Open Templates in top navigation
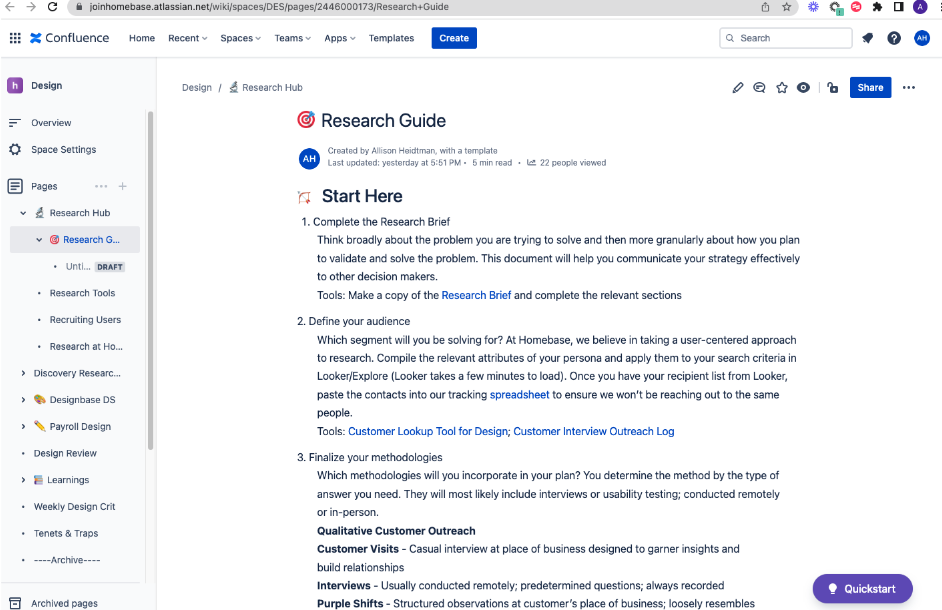Screen dimensions: 942x610 [391, 38]
